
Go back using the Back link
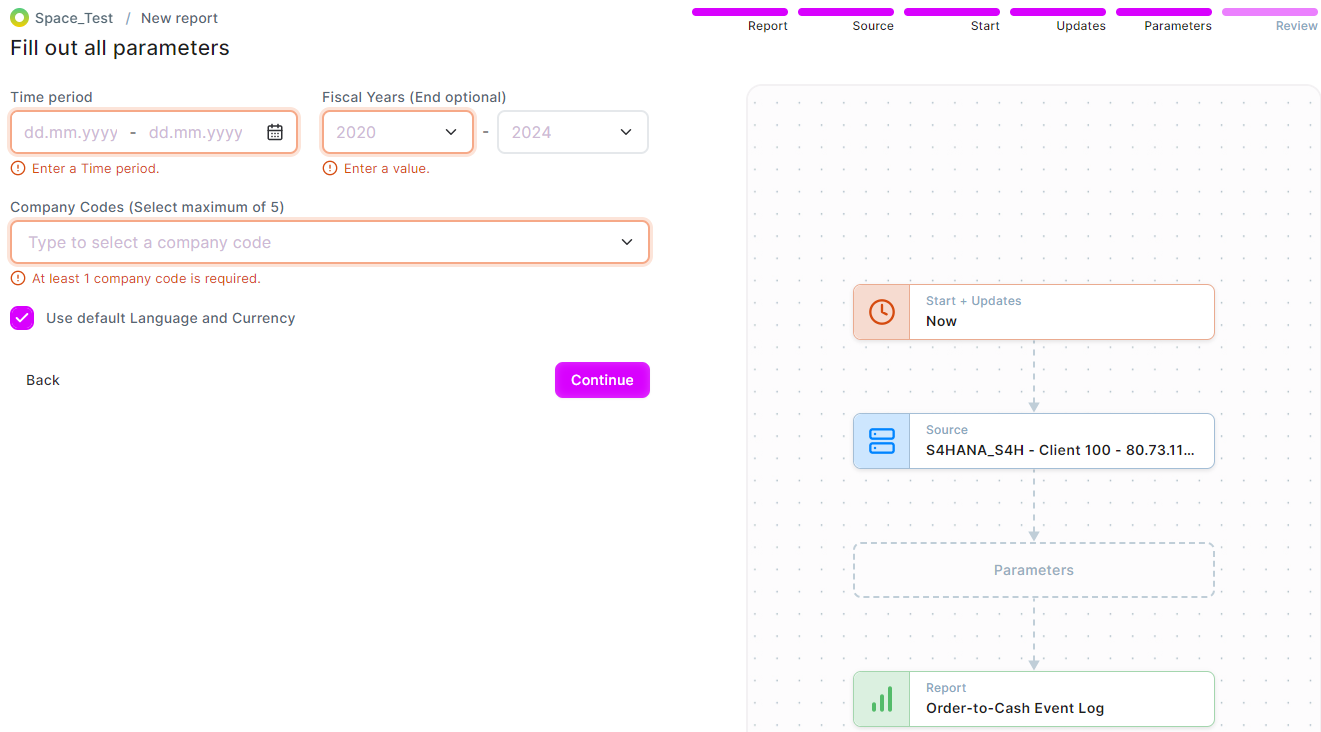coord(42,379)
